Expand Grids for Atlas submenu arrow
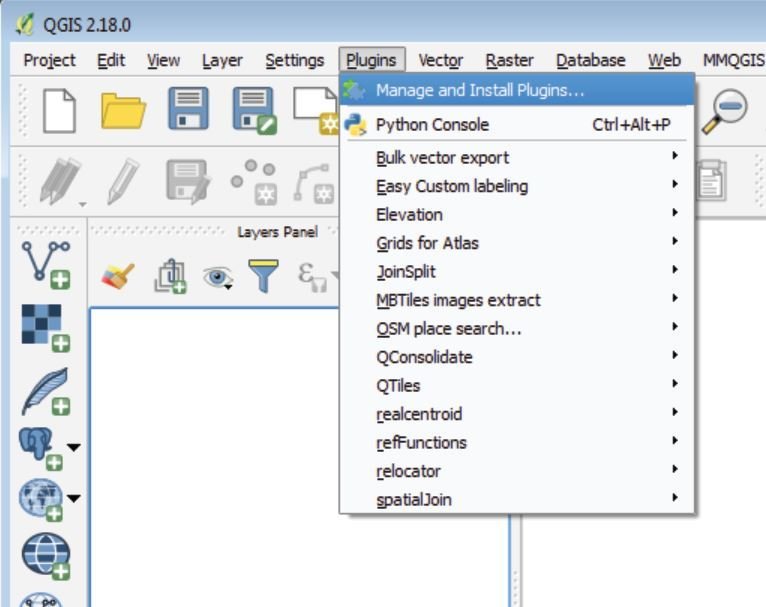Screen dimensions: 766x607 (675, 240)
